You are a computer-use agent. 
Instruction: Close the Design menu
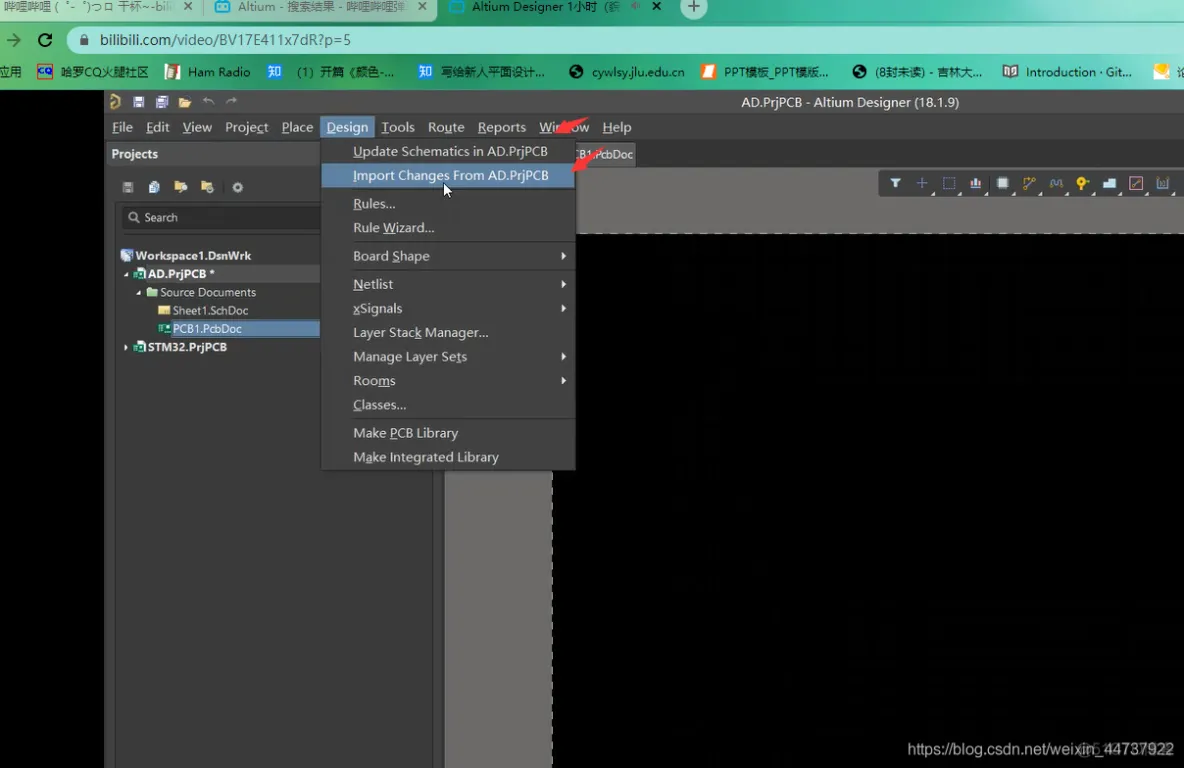pos(347,127)
